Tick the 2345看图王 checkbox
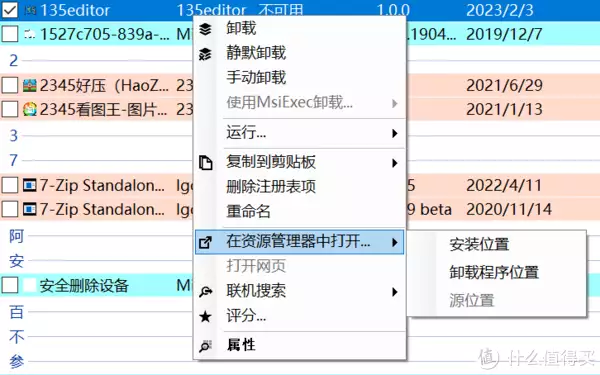Screen dimensions: 600x375 pyautogui.click(x=10, y=109)
